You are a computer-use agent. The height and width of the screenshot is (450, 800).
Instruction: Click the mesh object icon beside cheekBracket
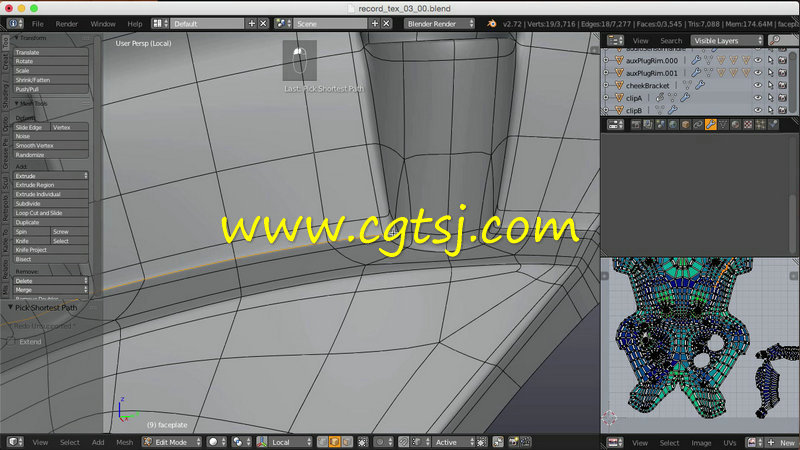[x=619, y=85]
